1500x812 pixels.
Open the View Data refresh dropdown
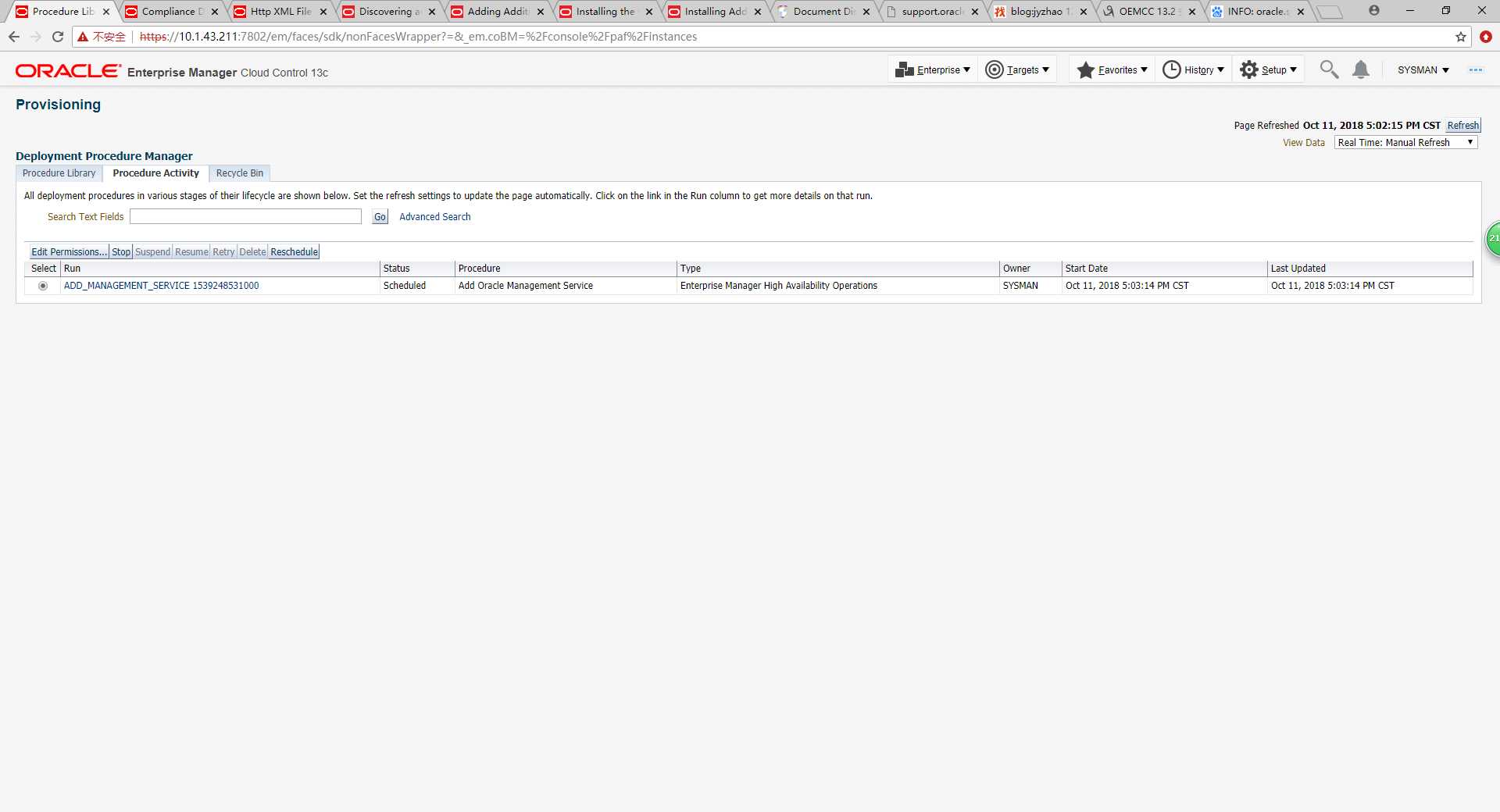pyautogui.click(x=1405, y=142)
